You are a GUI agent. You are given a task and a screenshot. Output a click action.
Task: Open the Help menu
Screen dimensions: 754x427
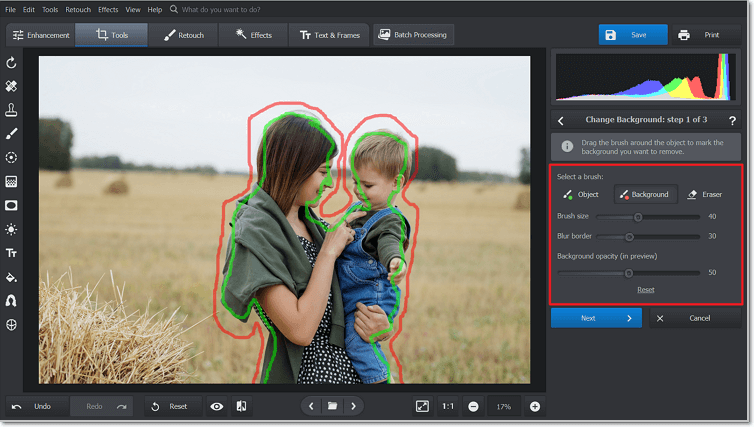155,10
